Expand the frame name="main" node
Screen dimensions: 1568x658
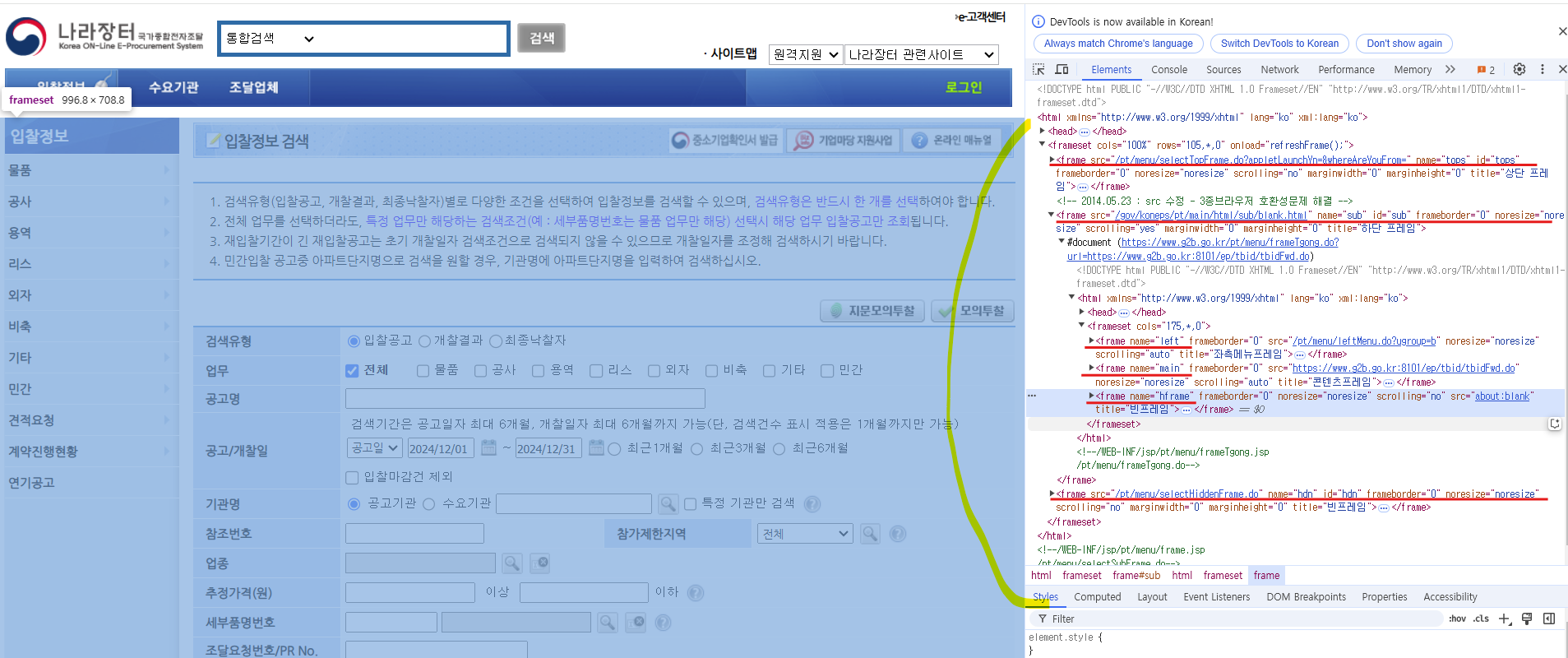pyautogui.click(x=1091, y=368)
